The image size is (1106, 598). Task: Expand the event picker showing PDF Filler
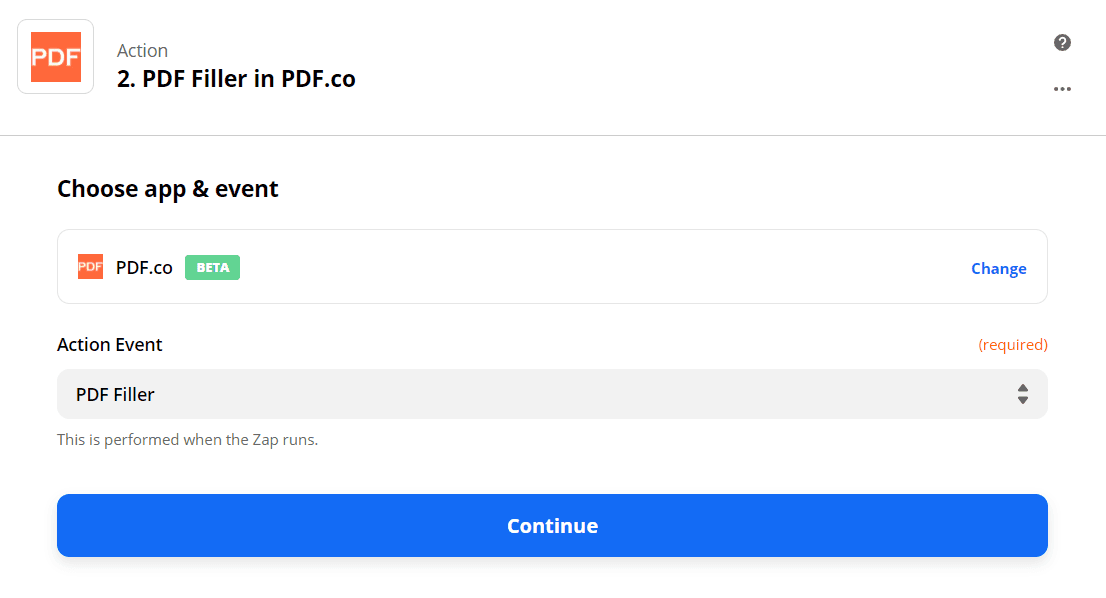pos(552,394)
